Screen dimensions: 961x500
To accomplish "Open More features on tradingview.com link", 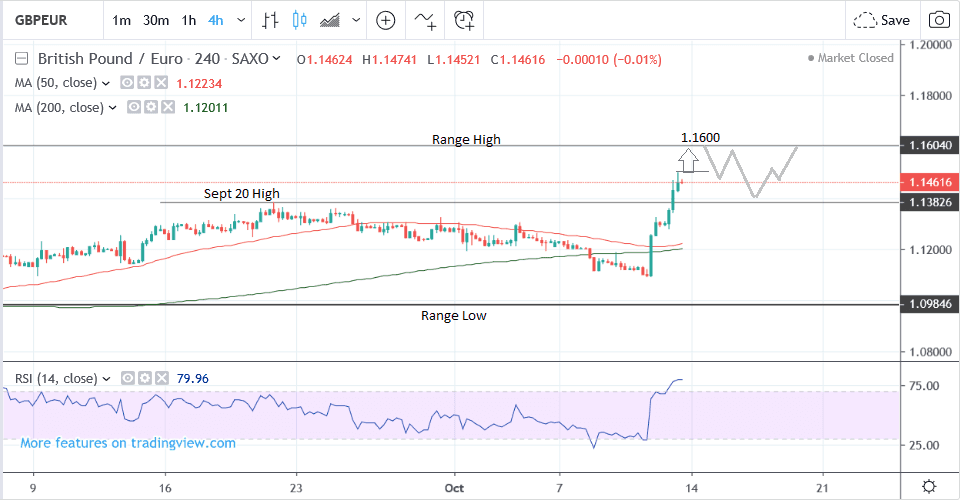I will [x=128, y=443].
